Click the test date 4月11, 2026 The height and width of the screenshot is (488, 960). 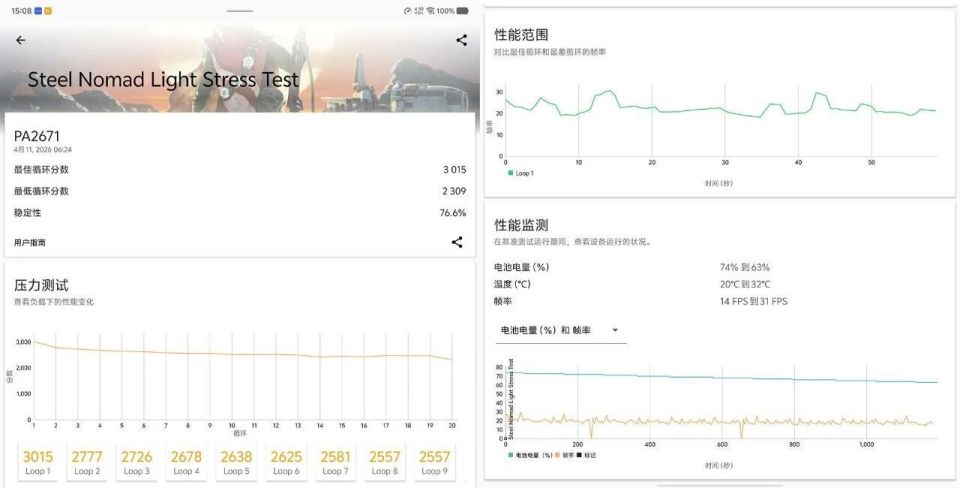coord(43,149)
